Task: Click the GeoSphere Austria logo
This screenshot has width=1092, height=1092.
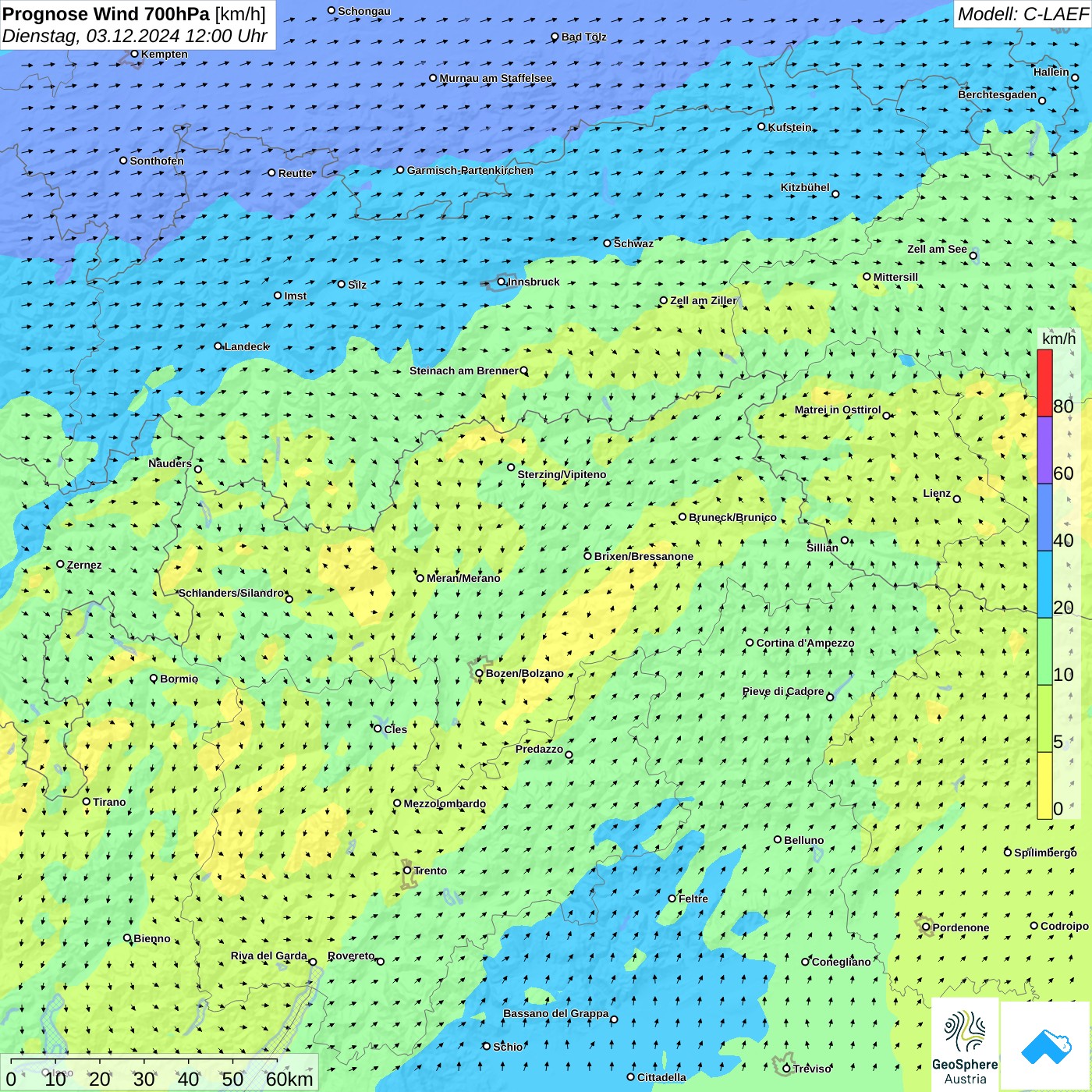Action: tap(965, 1045)
